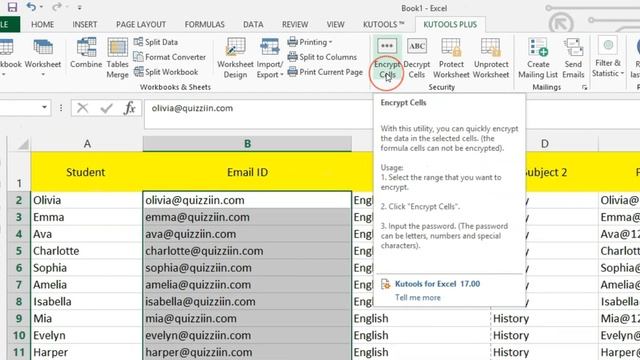Click the Student header cell
Viewport: 640px width, 360px height.
86,172
